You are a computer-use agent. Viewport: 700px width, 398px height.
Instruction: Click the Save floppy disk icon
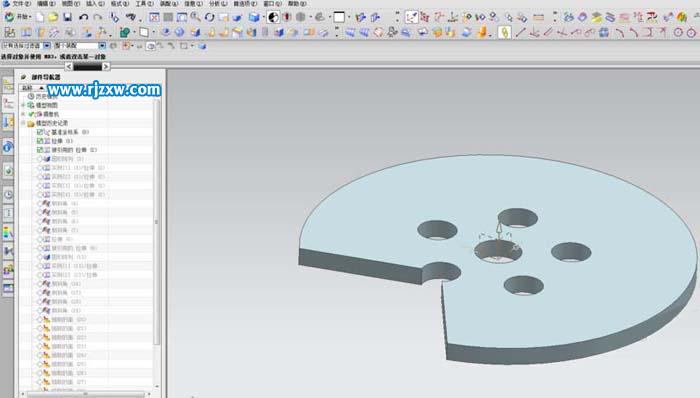67,17
